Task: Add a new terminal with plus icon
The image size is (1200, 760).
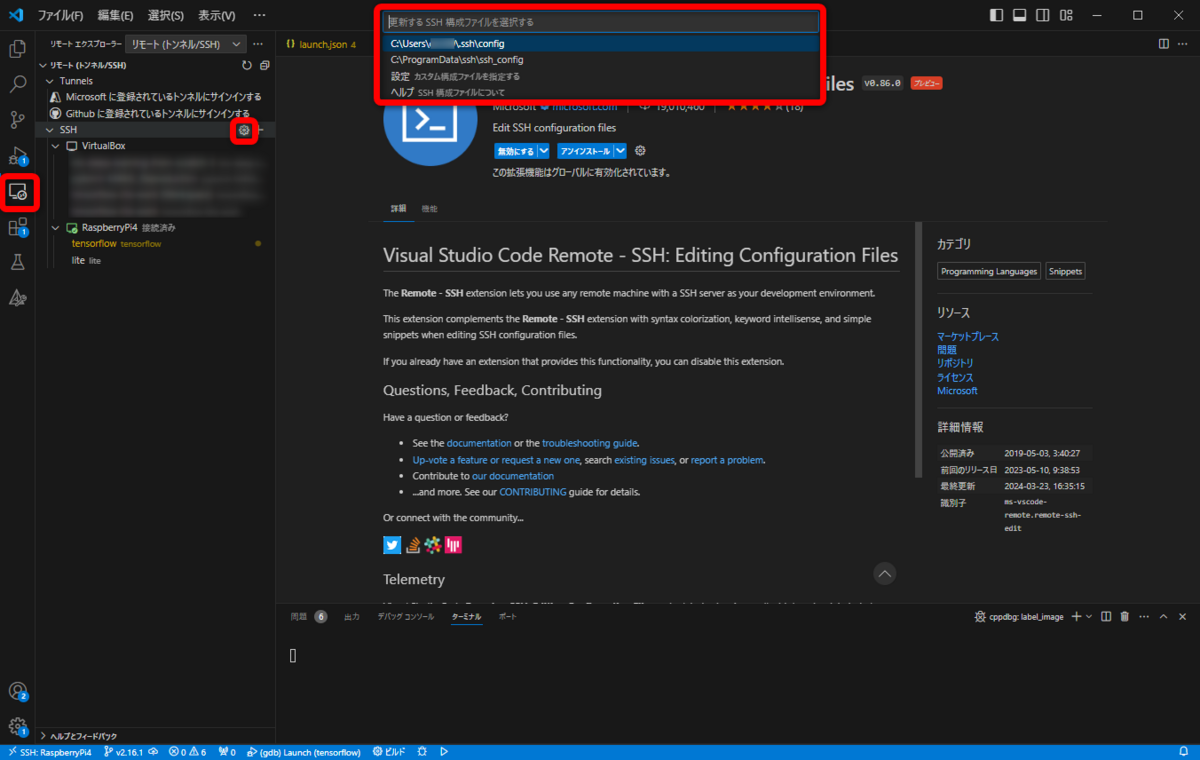Action: [1077, 617]
